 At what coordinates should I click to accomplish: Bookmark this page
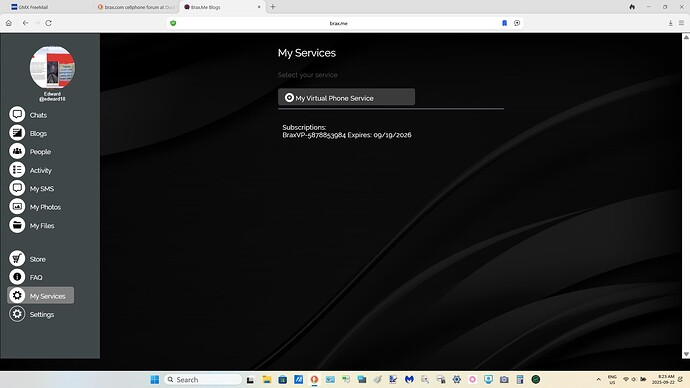pos(504,23)
